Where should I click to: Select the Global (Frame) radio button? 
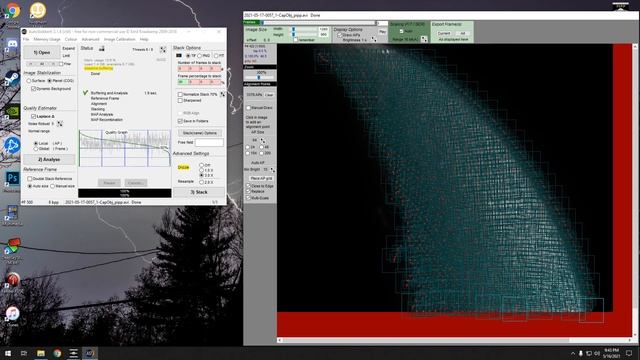point(36,149)
